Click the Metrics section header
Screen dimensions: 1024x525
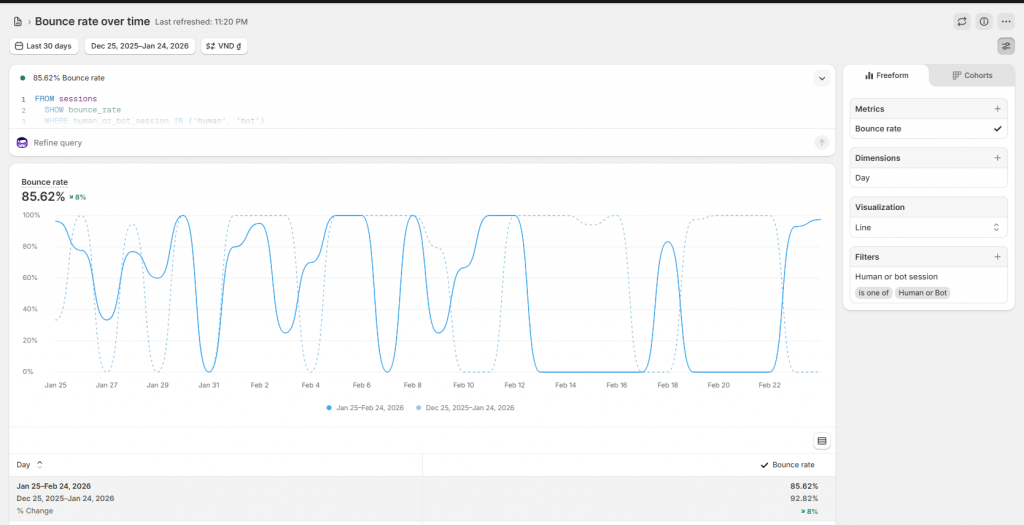point(869,109)
